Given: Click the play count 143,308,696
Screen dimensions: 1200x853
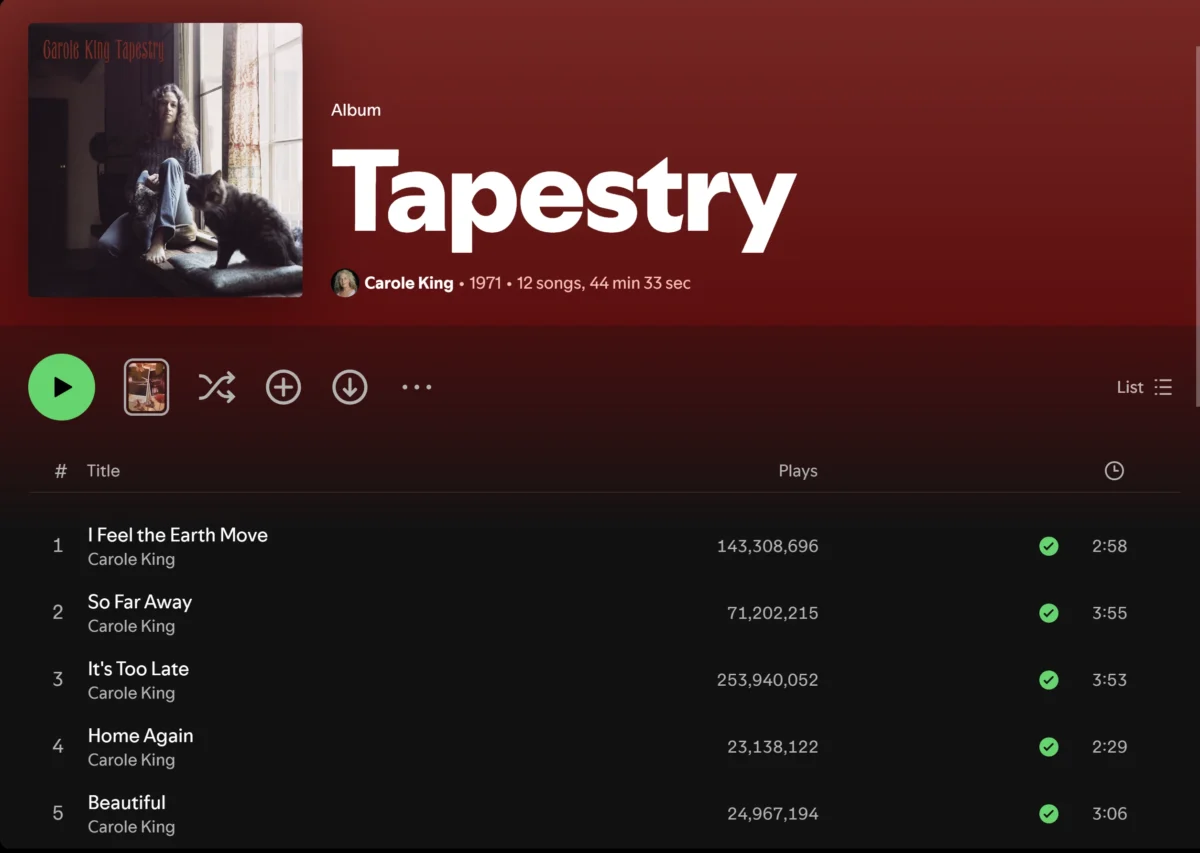Looking at the screenshot, I should point(767,546).
